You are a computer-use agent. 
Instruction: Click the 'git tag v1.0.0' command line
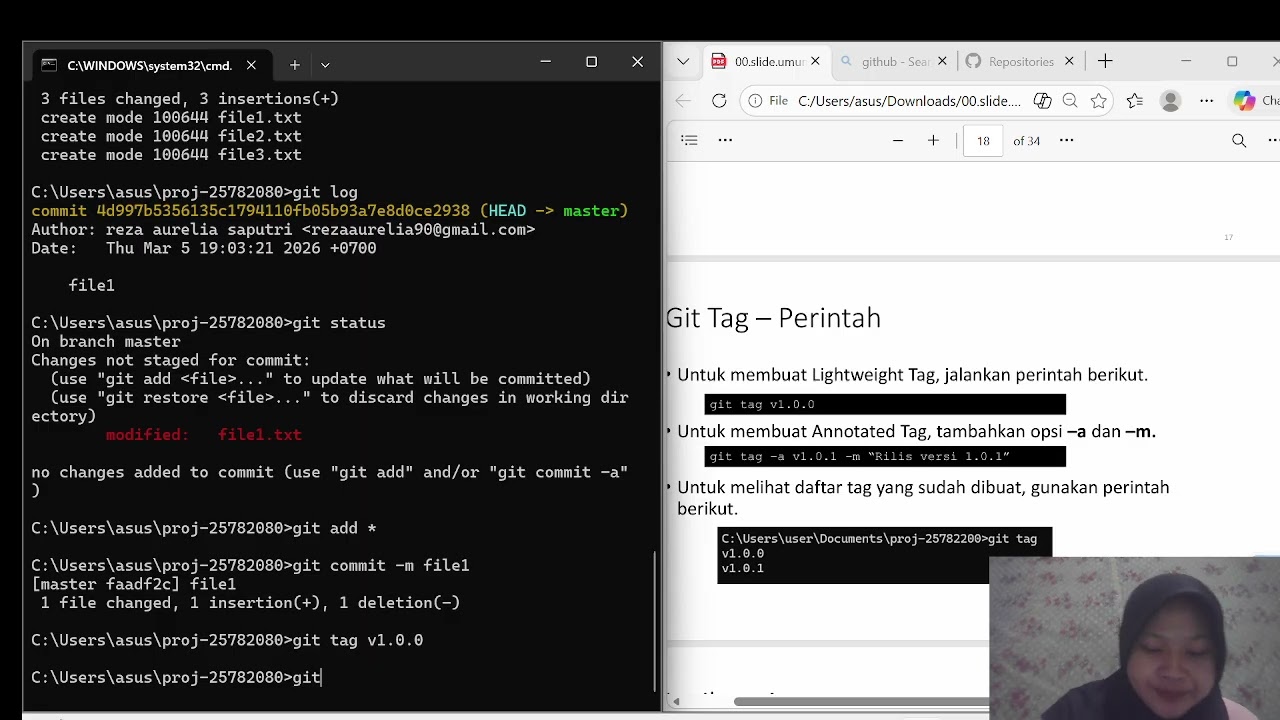[227, 640]
